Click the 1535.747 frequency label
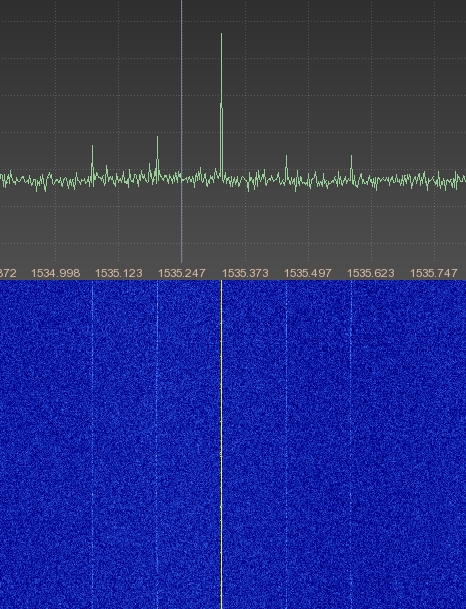The height and width of the screenshot is (609, 466). click(x=434, y=273)
